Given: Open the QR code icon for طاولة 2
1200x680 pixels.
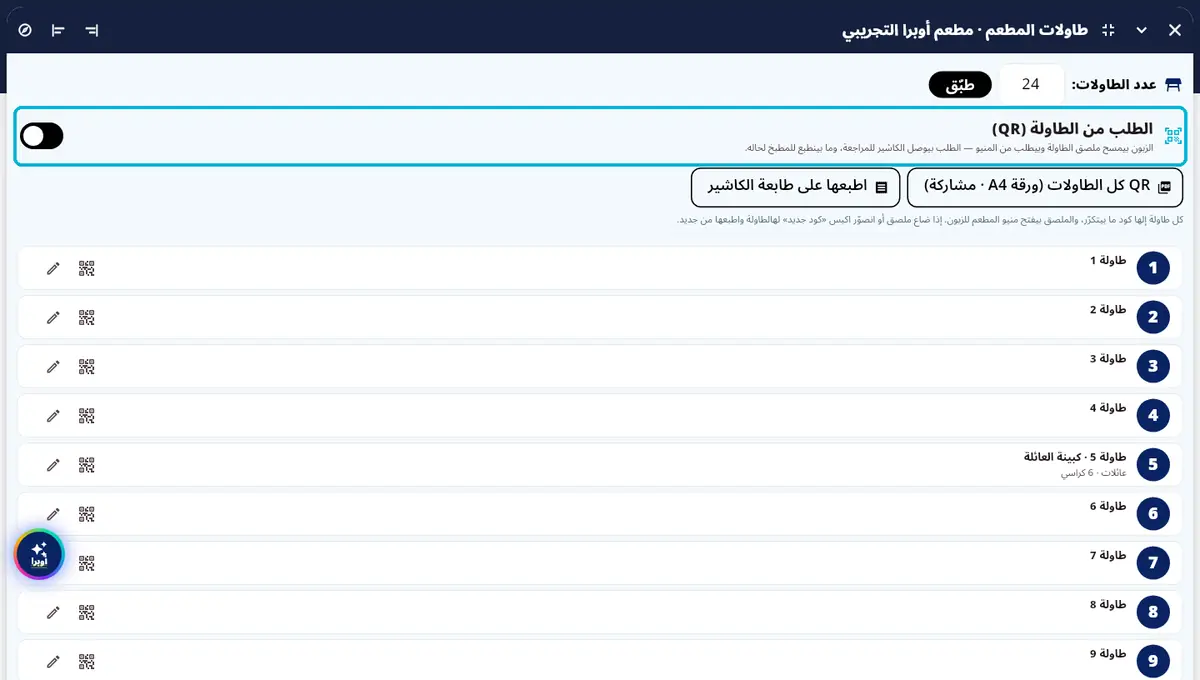Looking at the screenshot, I should coord(87,317).
